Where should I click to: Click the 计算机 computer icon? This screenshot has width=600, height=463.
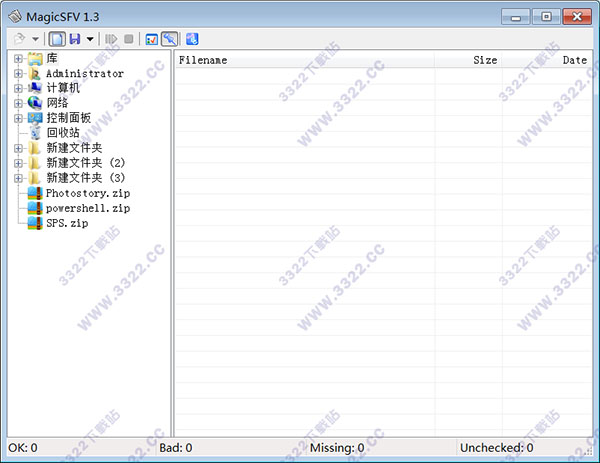[35, 88]
